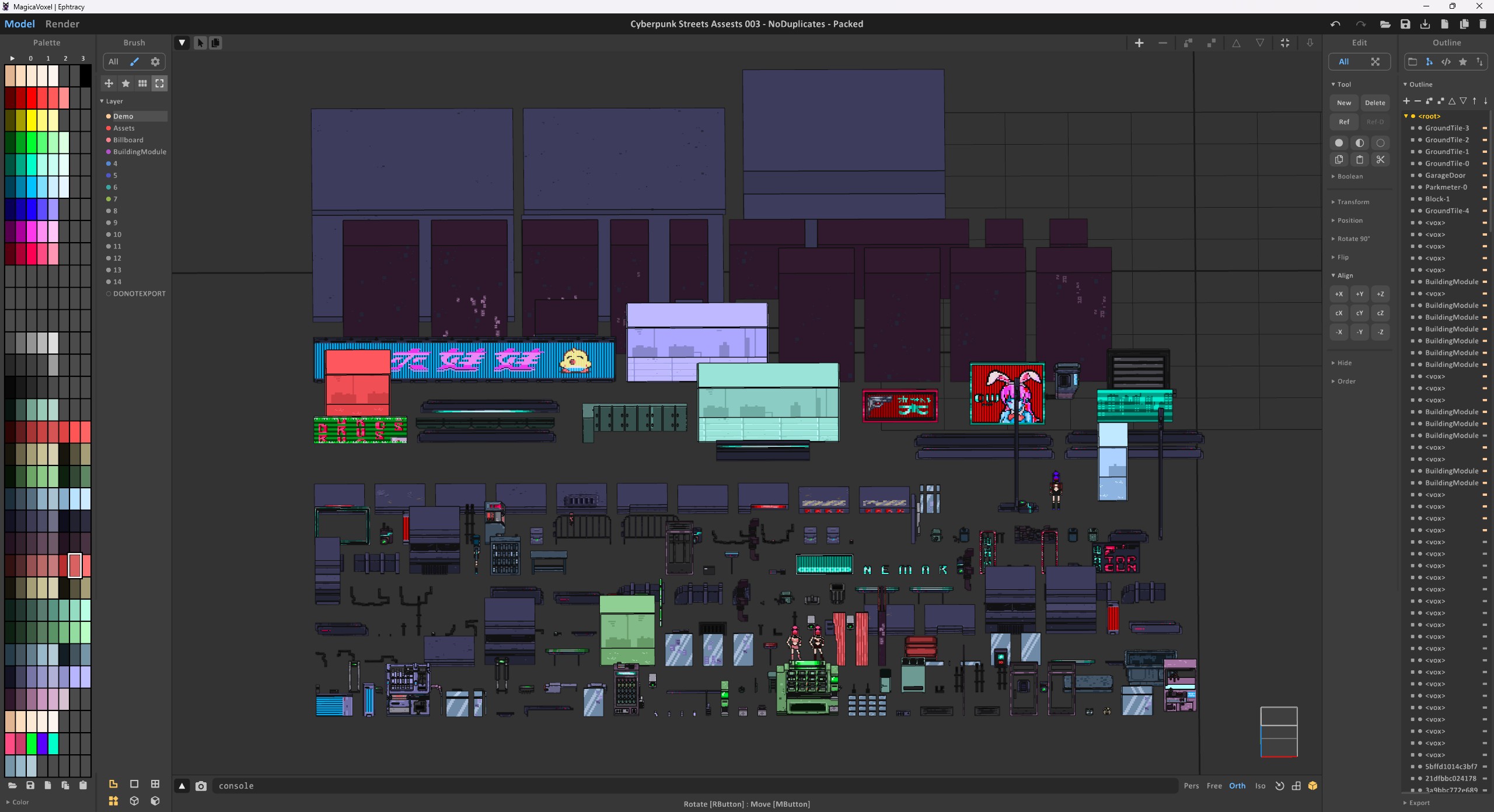Image resolution: width=1494 pixels, height=812 pixels.
Task: Open a project with the top-bar folder icon
Action: (x=1385, y=24)
